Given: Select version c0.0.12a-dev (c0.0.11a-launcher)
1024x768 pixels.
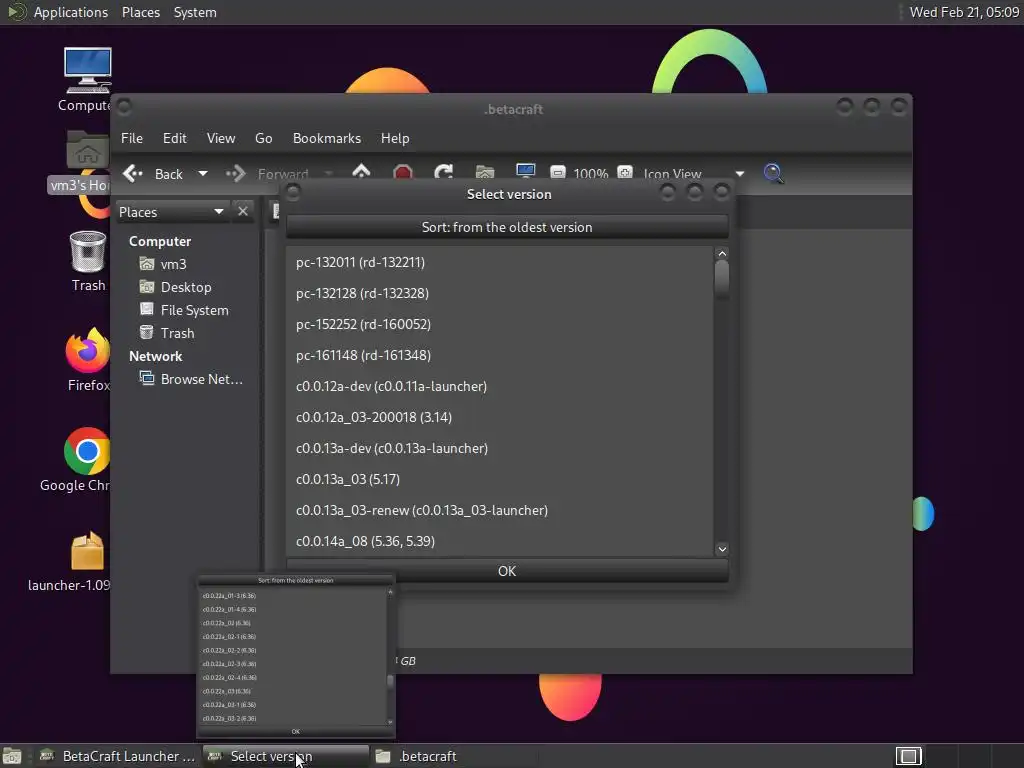Looking at the screenshot, I should [500, 387].
